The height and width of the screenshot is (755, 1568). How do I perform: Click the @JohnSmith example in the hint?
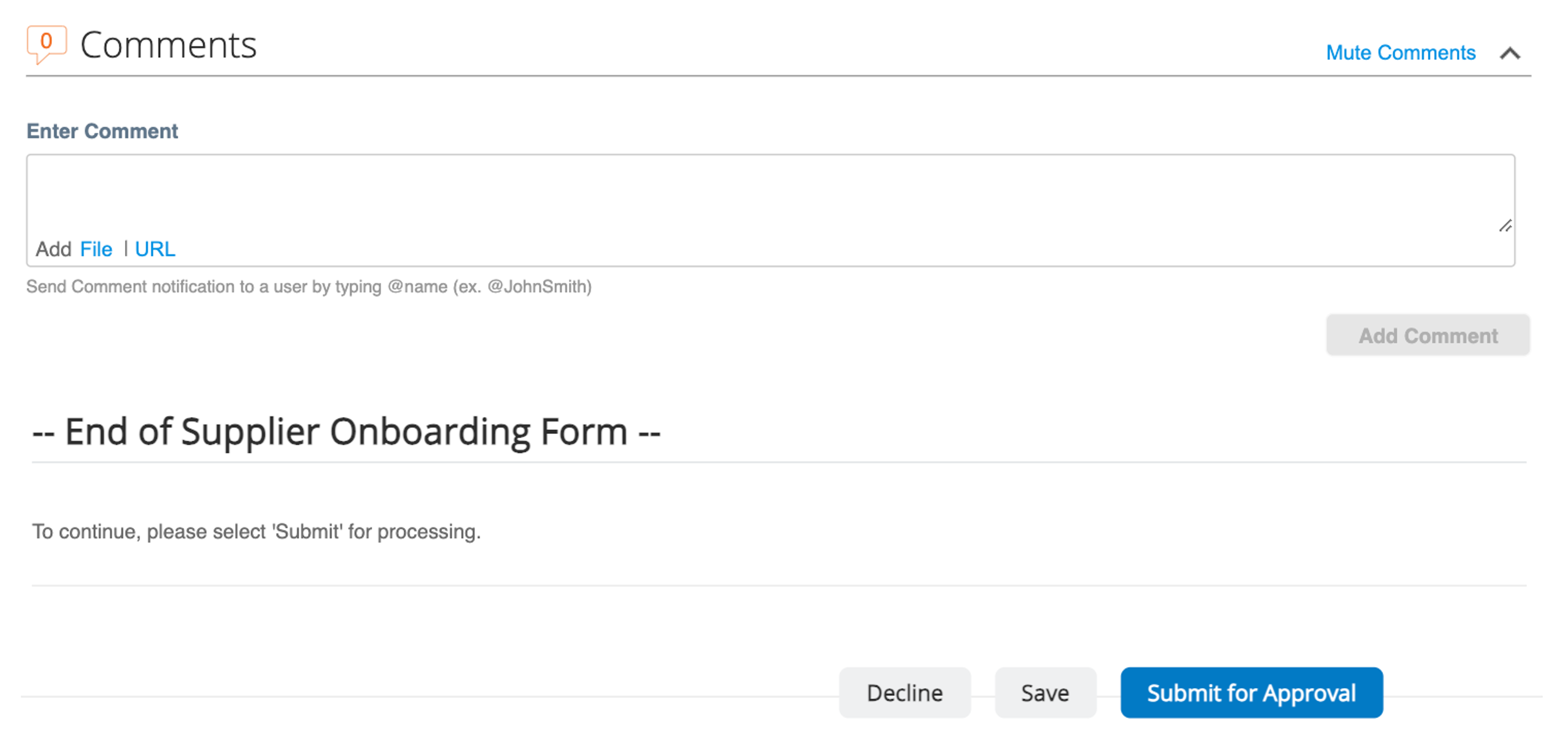tap(538, 286)
